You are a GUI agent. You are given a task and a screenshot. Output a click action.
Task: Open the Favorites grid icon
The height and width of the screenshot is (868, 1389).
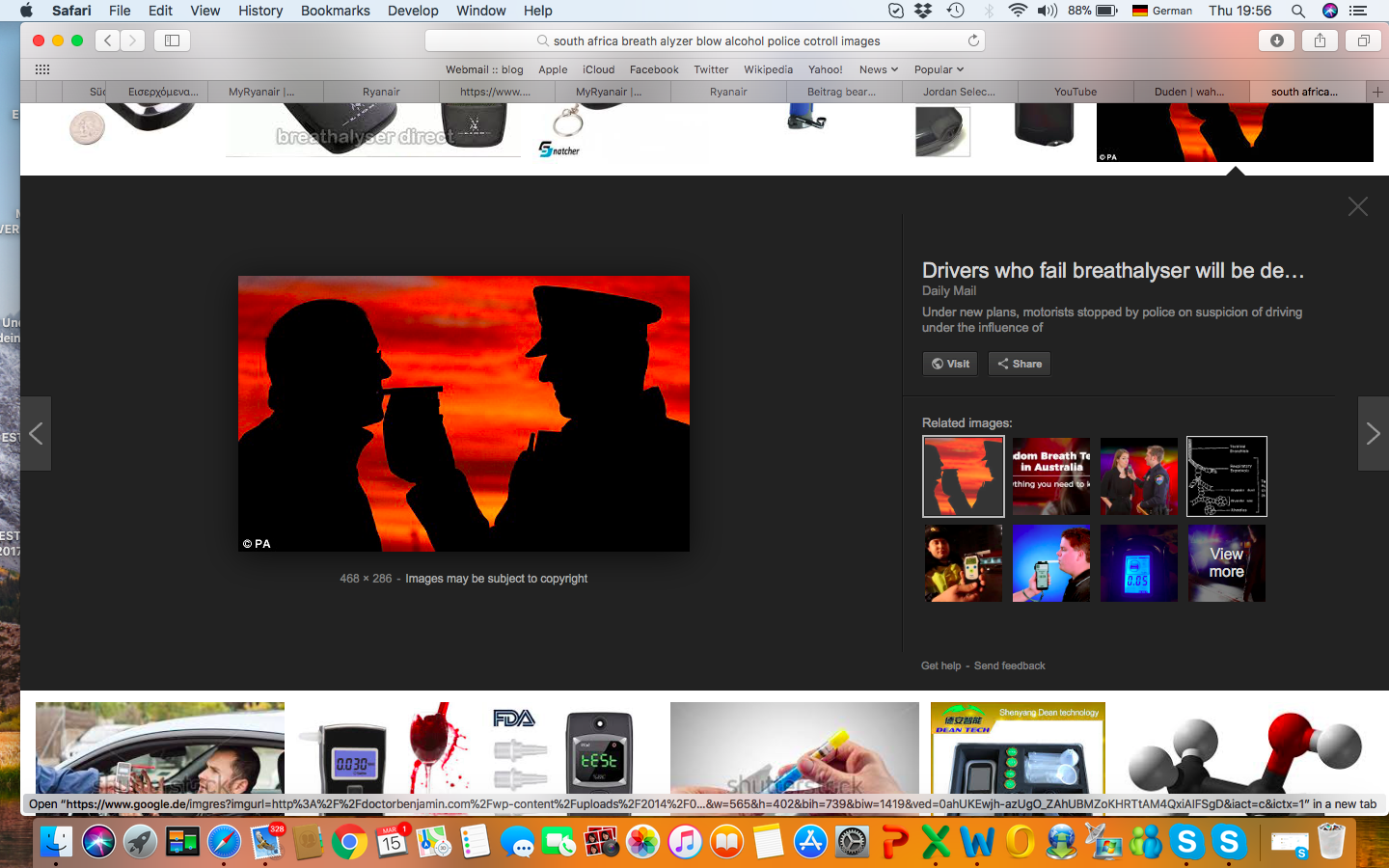(x=42, y=69)
